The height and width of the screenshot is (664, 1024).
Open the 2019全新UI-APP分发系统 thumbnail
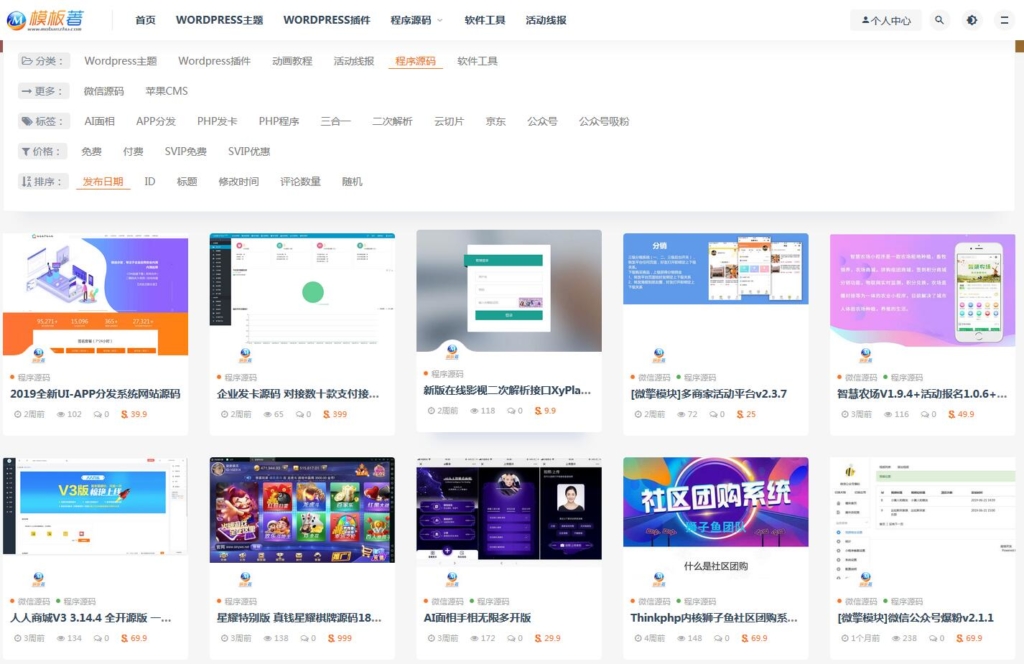[95, 294]
